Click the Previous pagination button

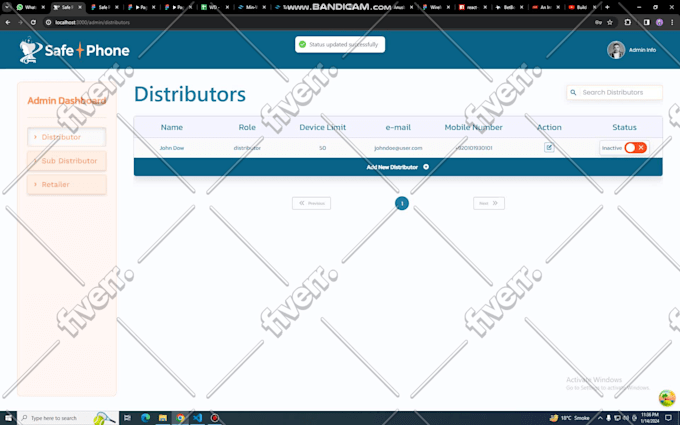[x=311, y=203]
